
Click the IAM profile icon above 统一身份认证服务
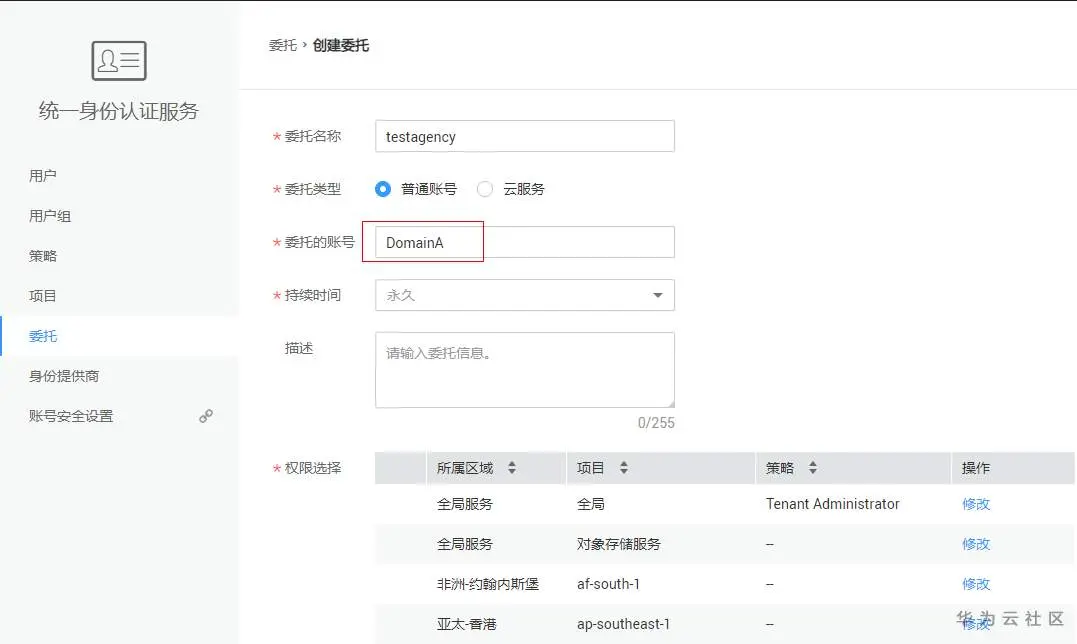click(118, 60)
